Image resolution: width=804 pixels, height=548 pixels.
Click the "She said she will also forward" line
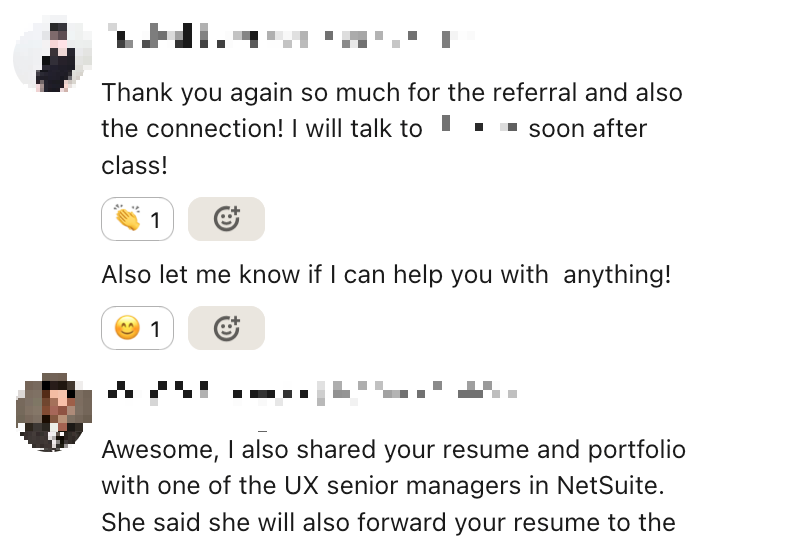[389, 522]
